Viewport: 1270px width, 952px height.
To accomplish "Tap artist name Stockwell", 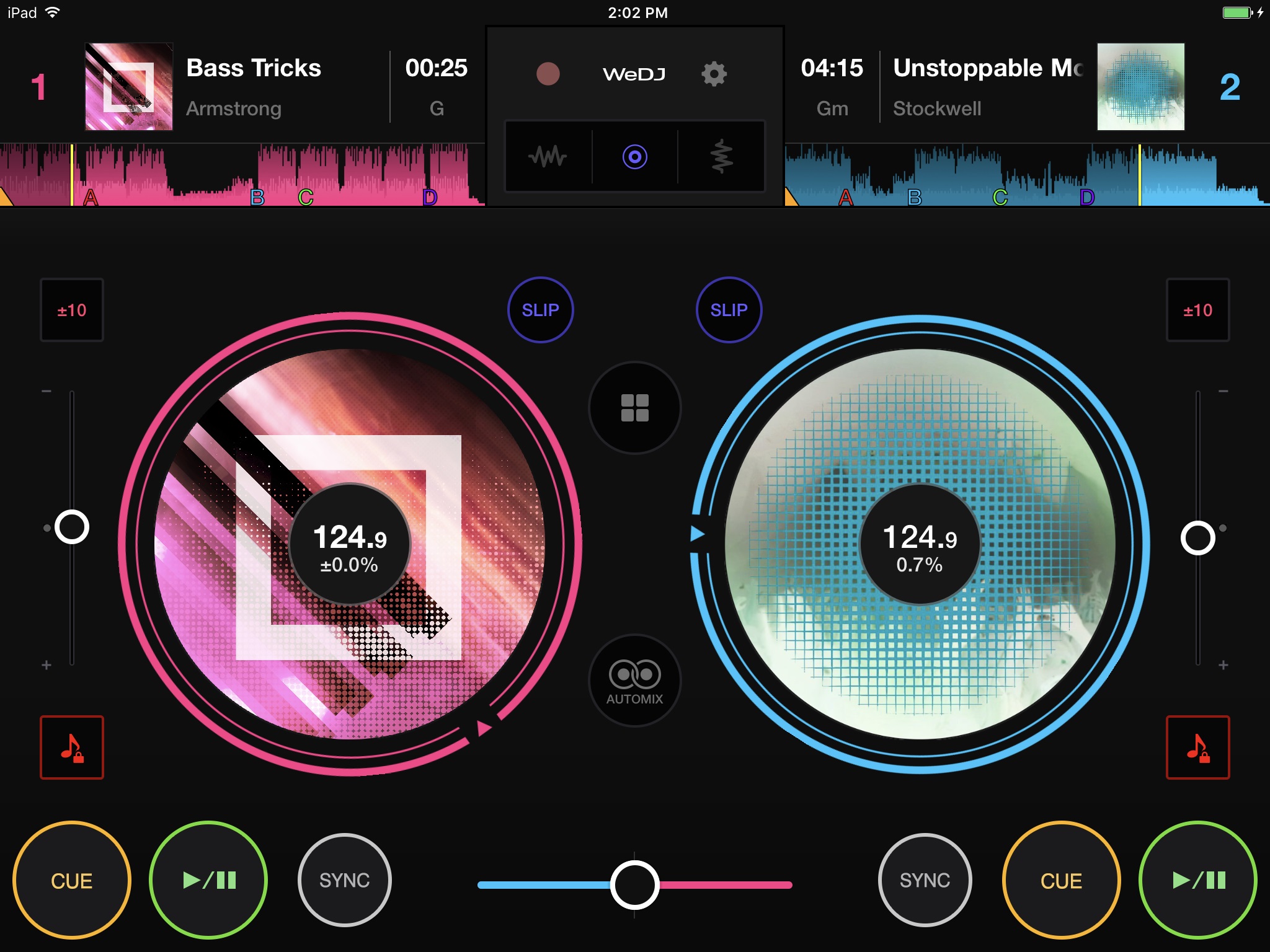I will pyautogui.click(x=937, y=108).
